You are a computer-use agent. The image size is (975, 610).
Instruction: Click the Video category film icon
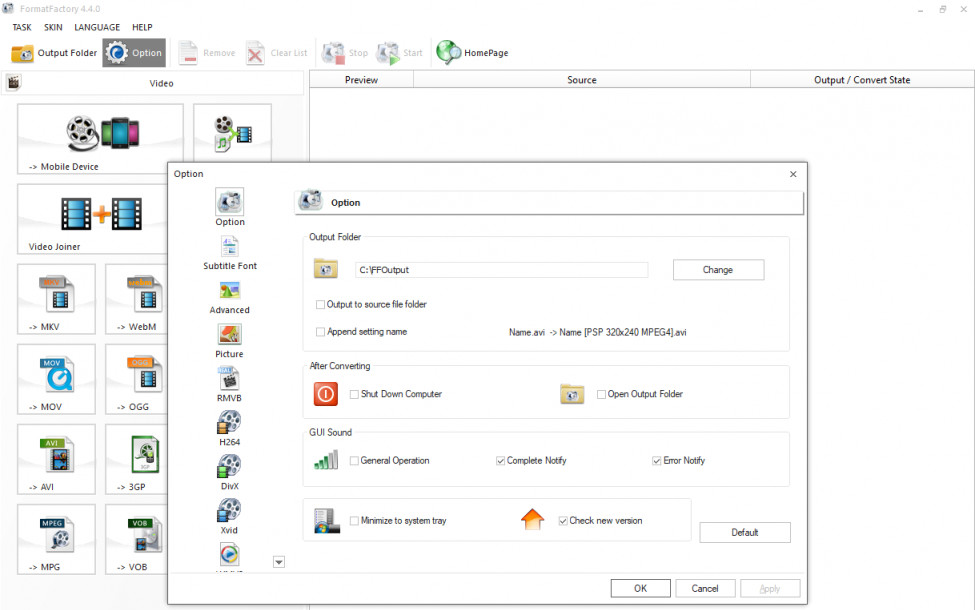point(14,82)
